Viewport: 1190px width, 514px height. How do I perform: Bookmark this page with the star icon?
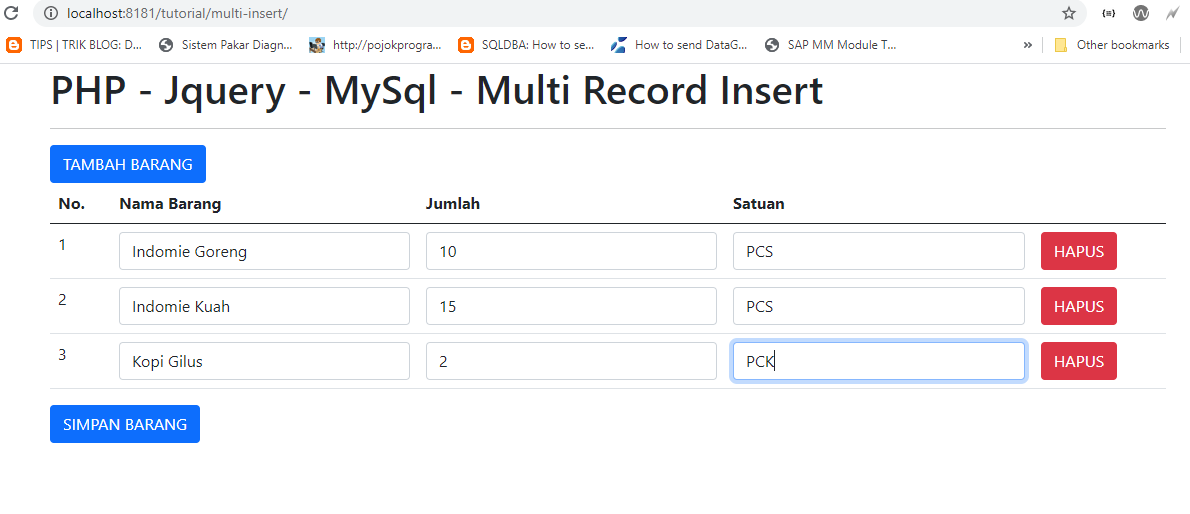click(1069, 13)
